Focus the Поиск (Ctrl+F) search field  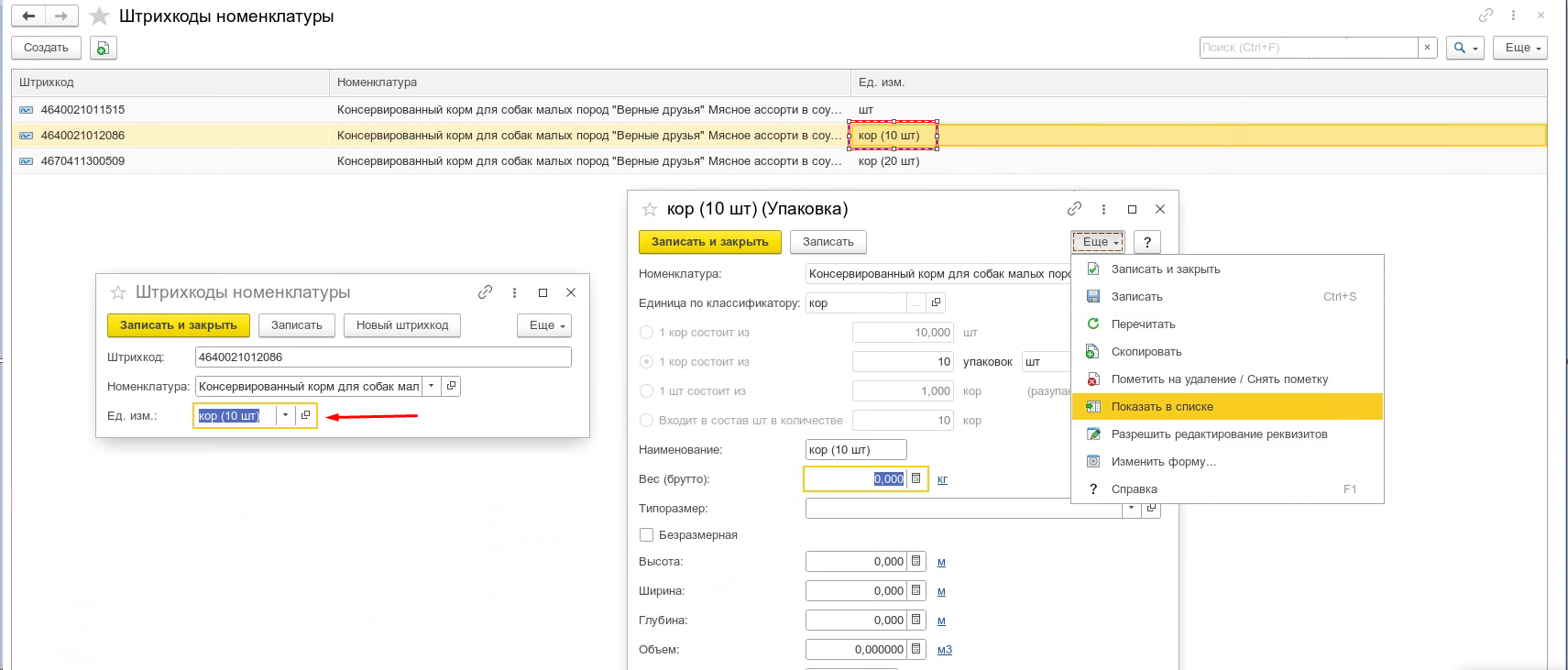pyautogui.click(x=1309, y=48)
